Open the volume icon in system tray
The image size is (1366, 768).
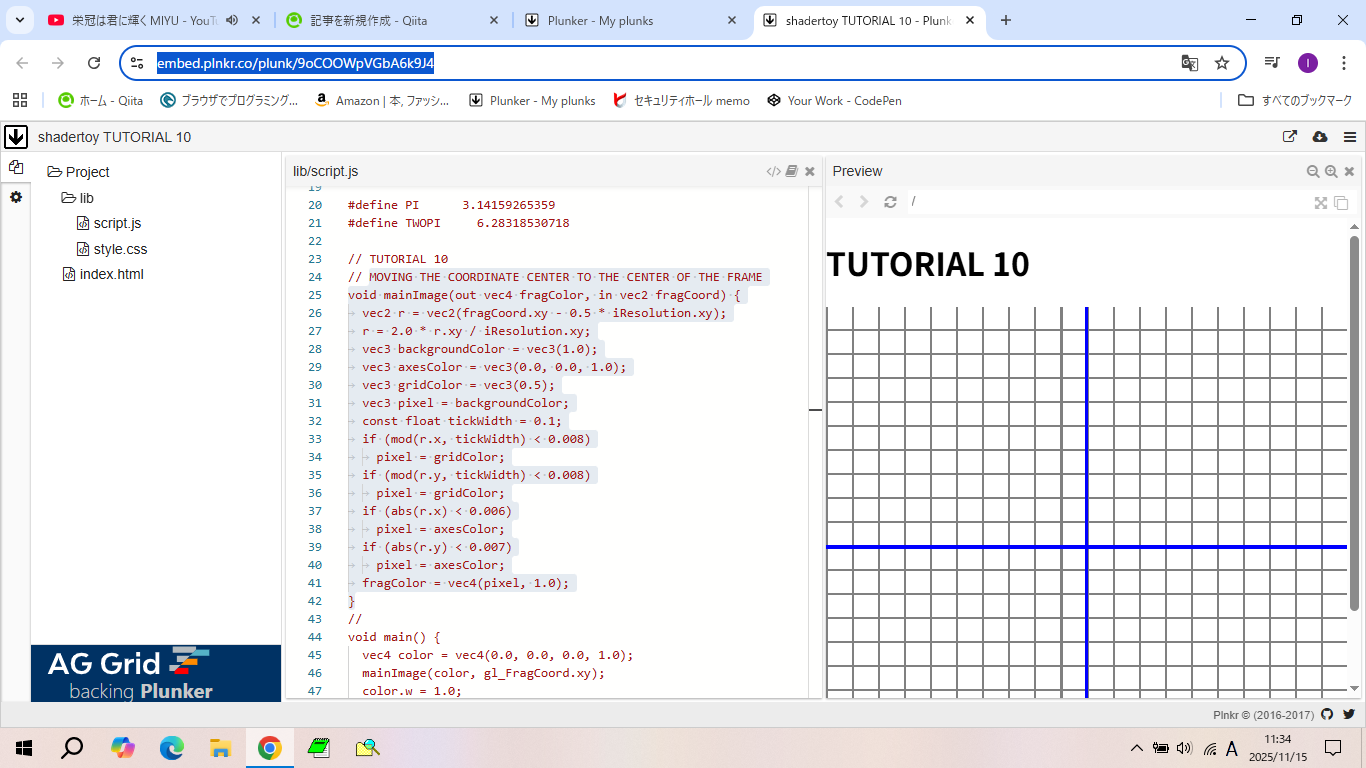click(1185, 748)
